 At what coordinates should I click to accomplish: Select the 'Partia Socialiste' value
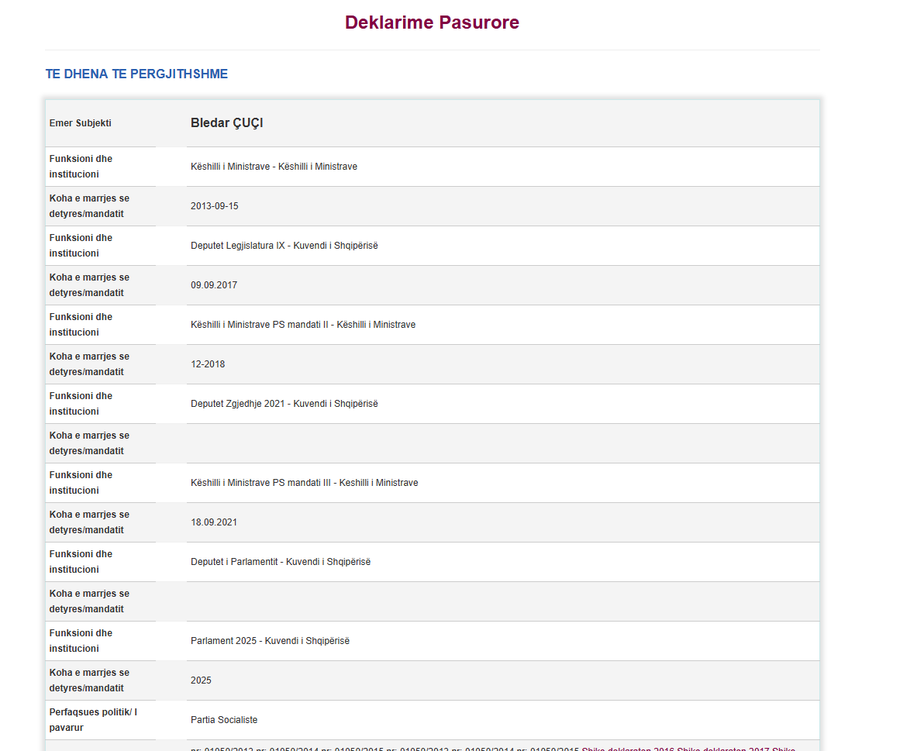tap(224, 720)
